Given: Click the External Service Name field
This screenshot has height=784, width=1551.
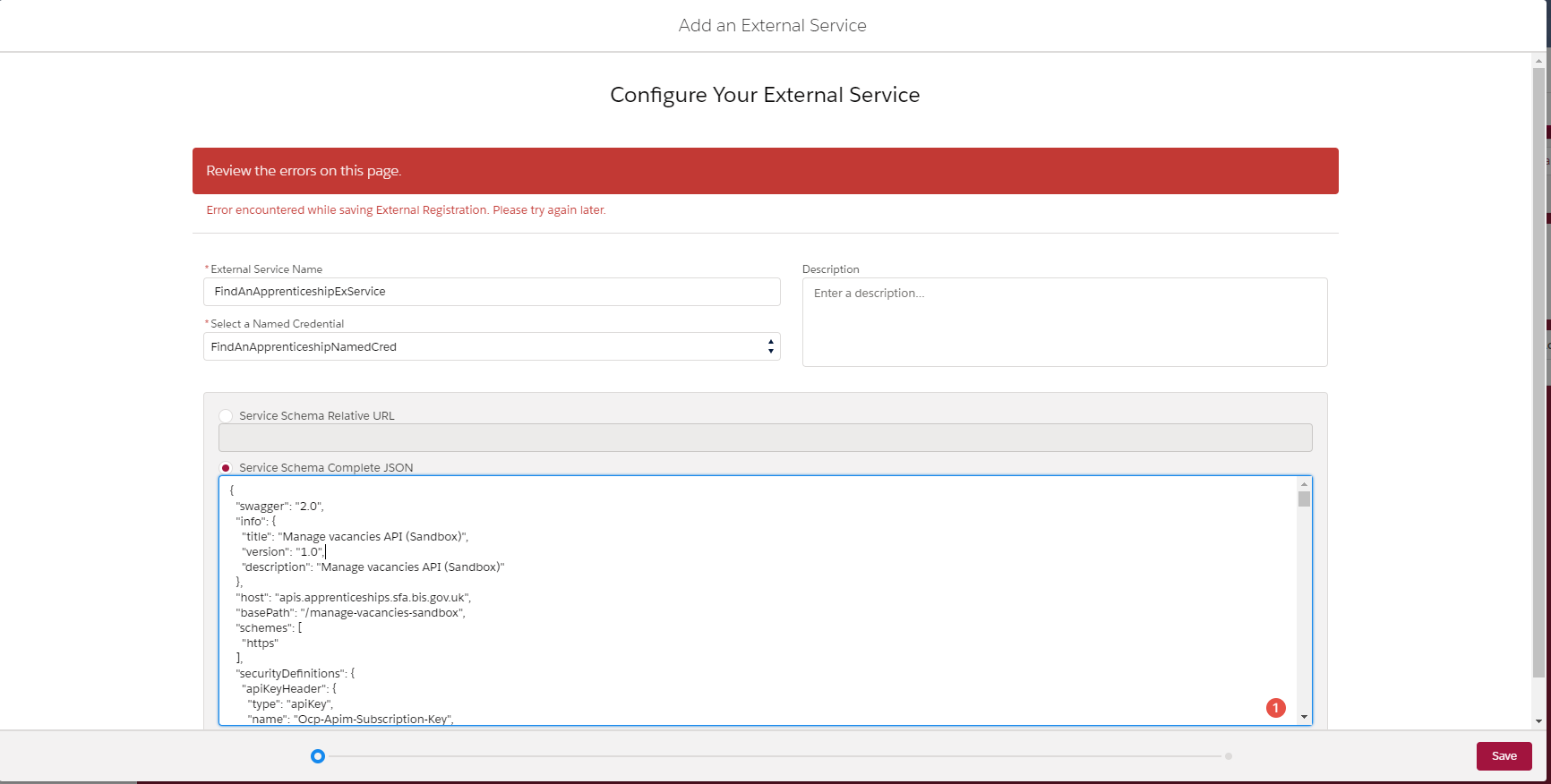Looking at the screenshot, I should 492,292.
